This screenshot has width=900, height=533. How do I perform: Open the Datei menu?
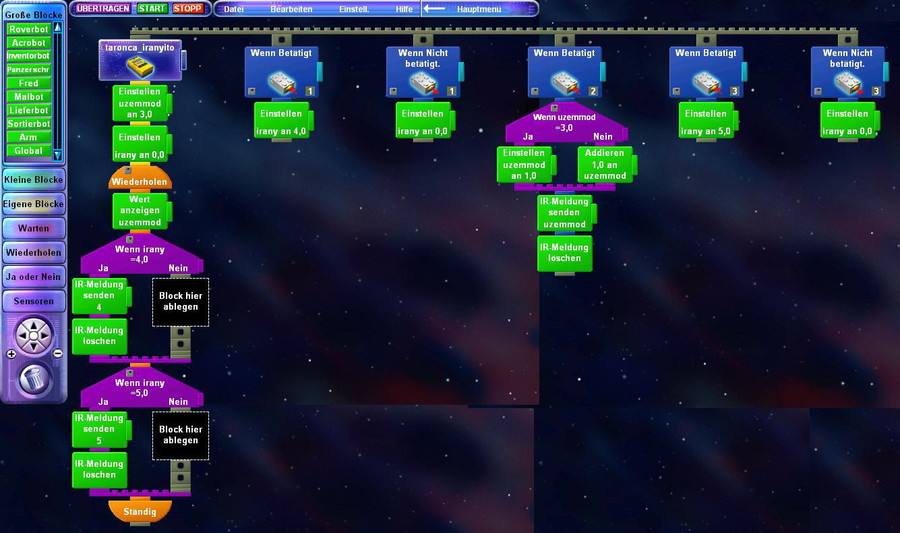234,9
